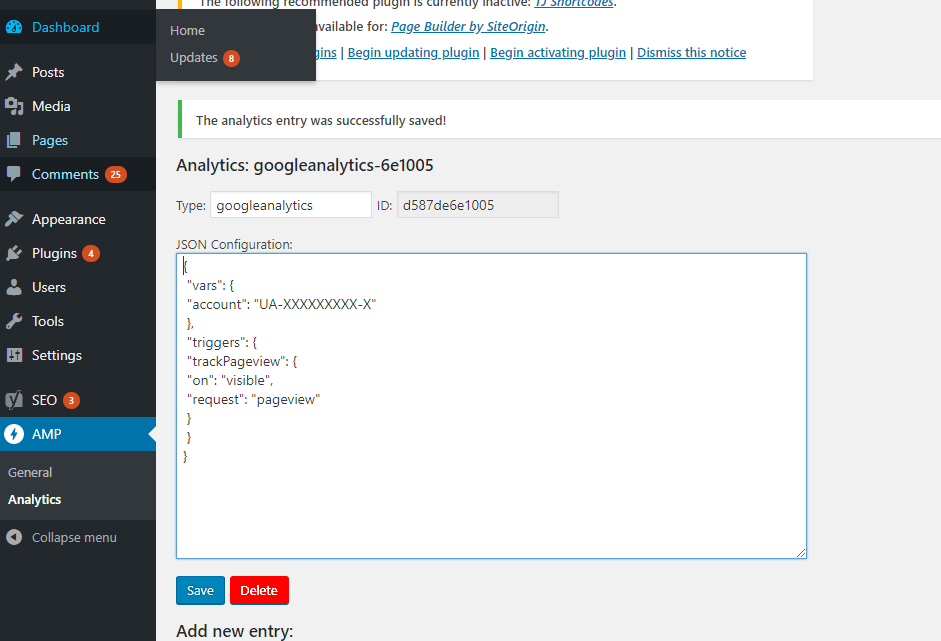Open the Comments menu
Screen dimensions: 941x641
click(78, 174)
